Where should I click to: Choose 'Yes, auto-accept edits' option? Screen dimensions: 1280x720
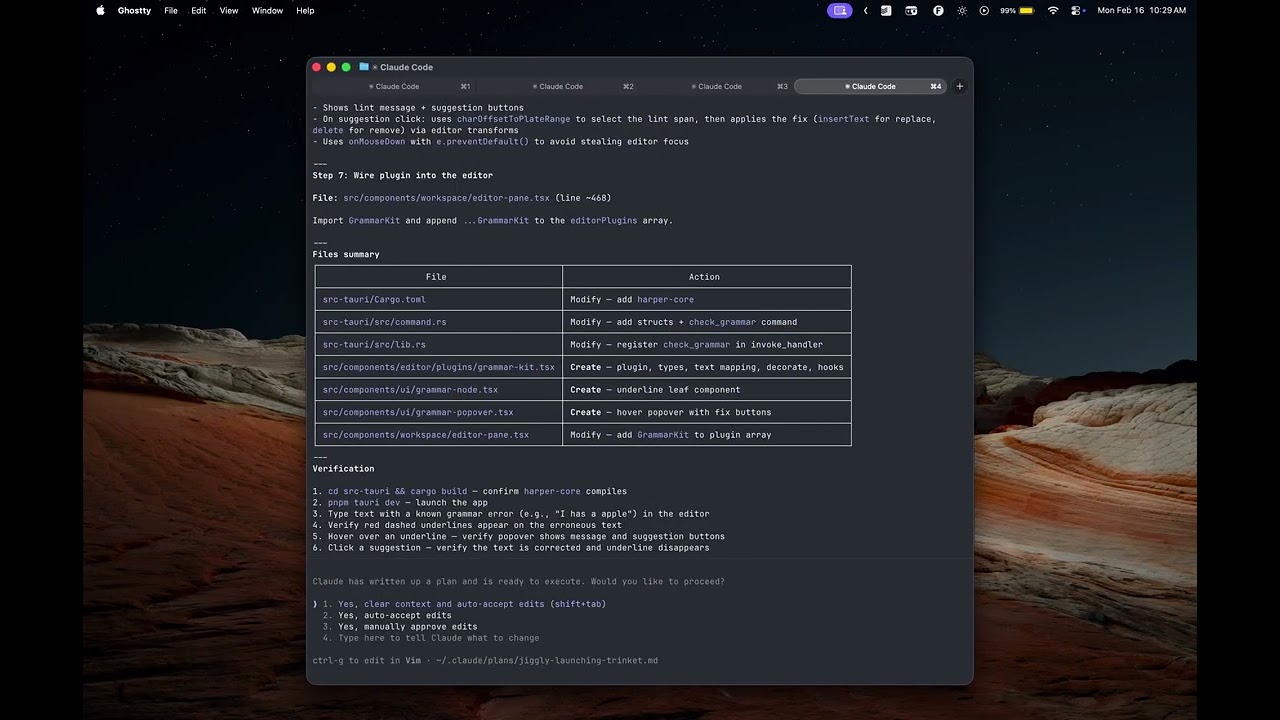click(387, 615)
